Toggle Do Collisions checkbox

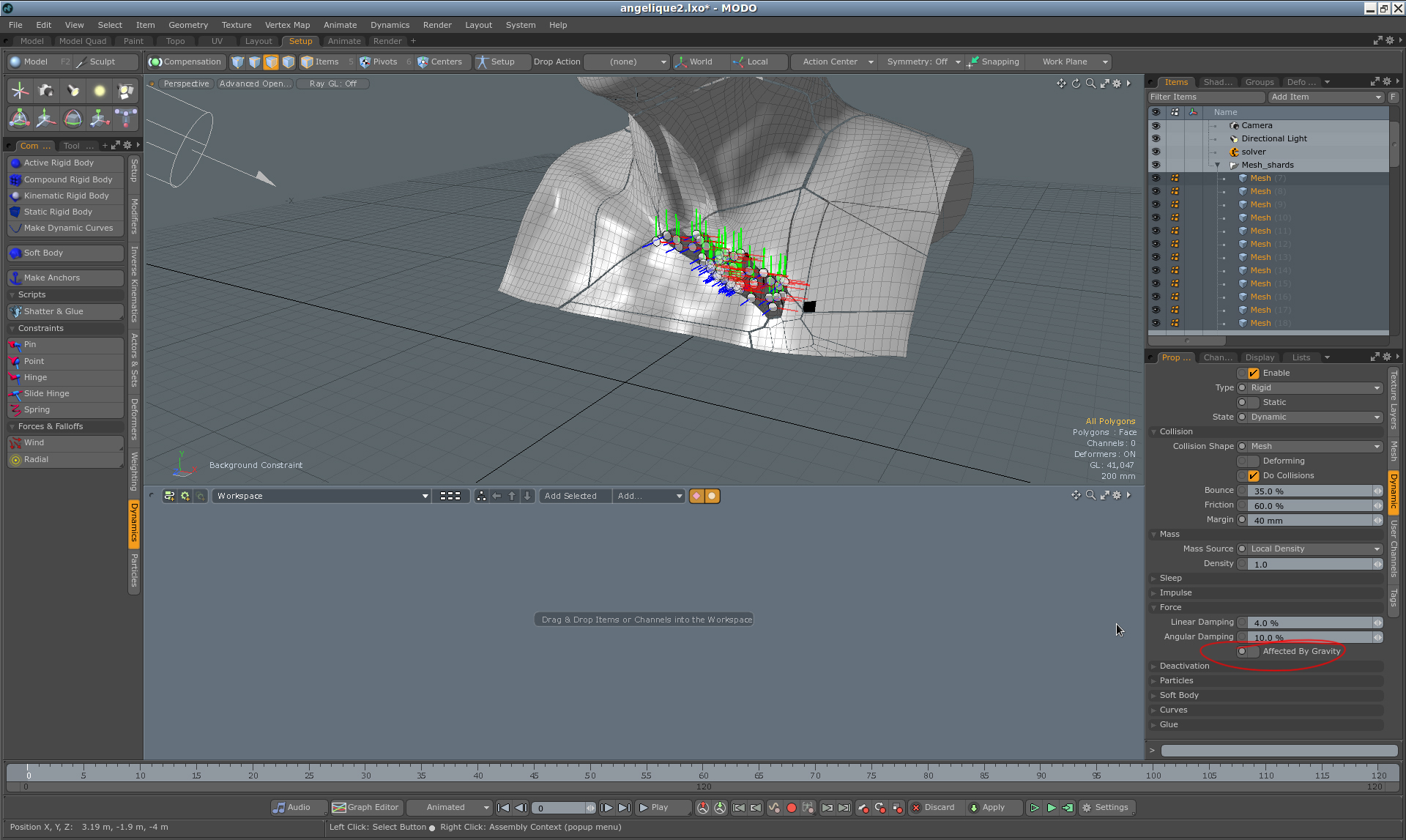pyautogui.click(x=1253, y=475)
